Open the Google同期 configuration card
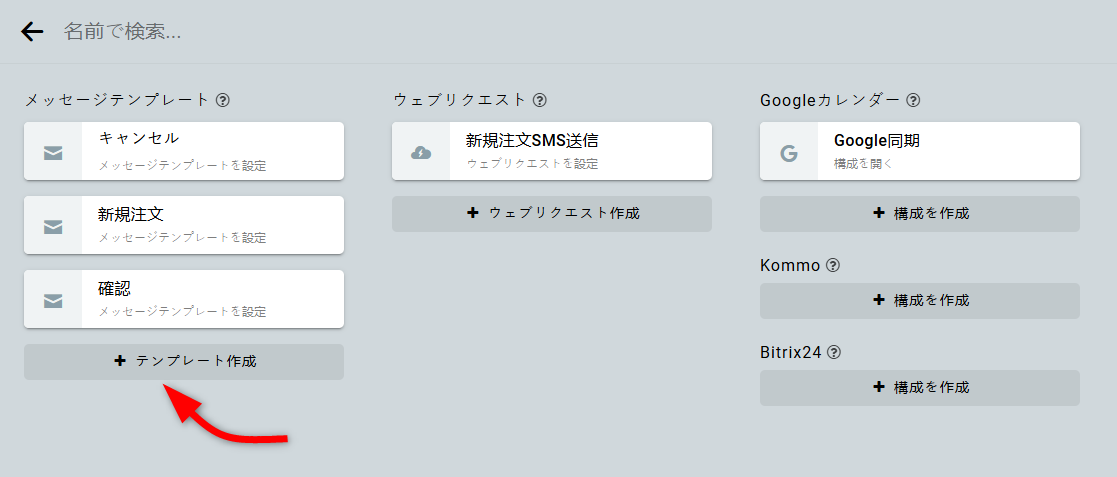1117x477 pixels. (x=948, y=151)
